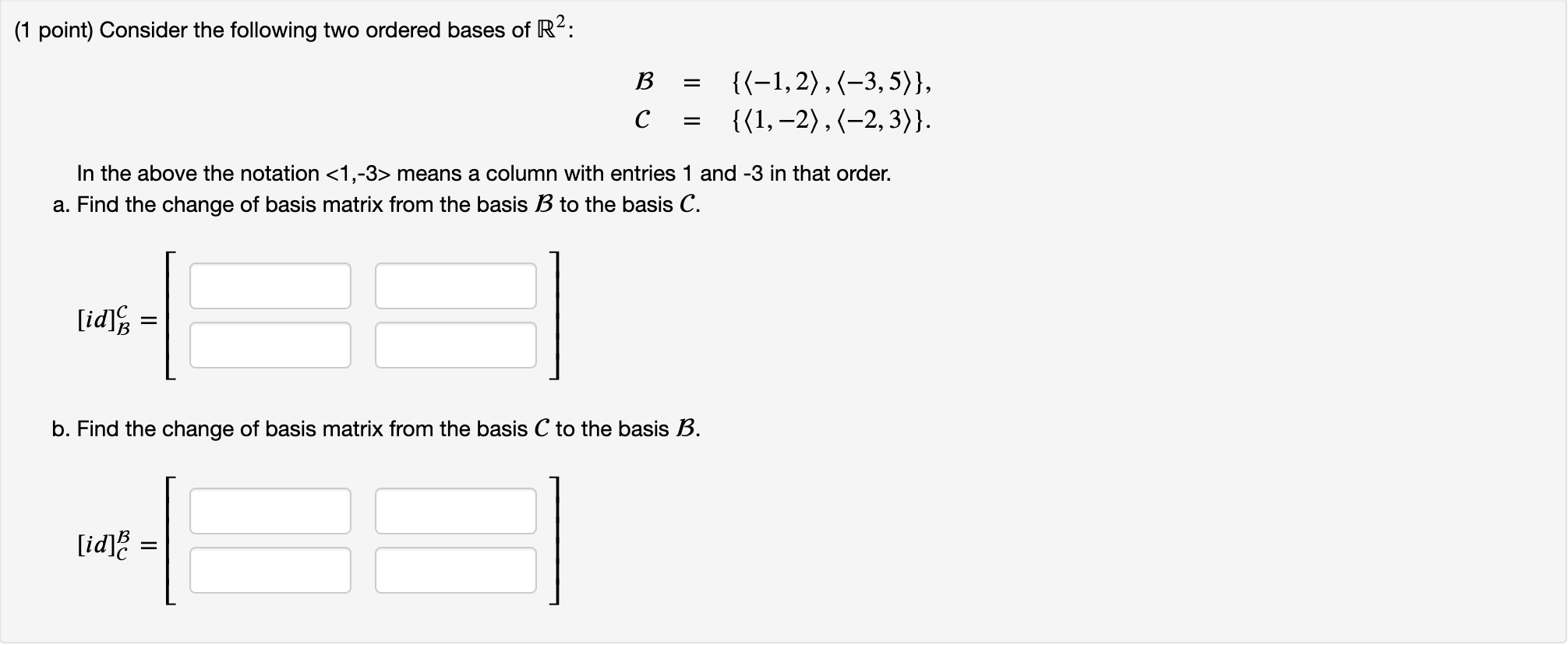Image resolution: width=1568 pixels, height=645 pixels.
Task: Click the top-left entry field of matrix [id]ᶜ_B
Action: click(270, 286)
